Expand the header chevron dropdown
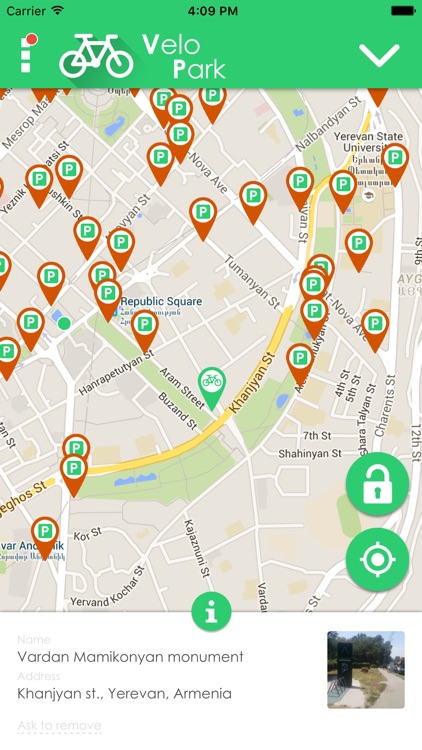Image resolution: width=422 pixels, height=750 pixels. 379,55
